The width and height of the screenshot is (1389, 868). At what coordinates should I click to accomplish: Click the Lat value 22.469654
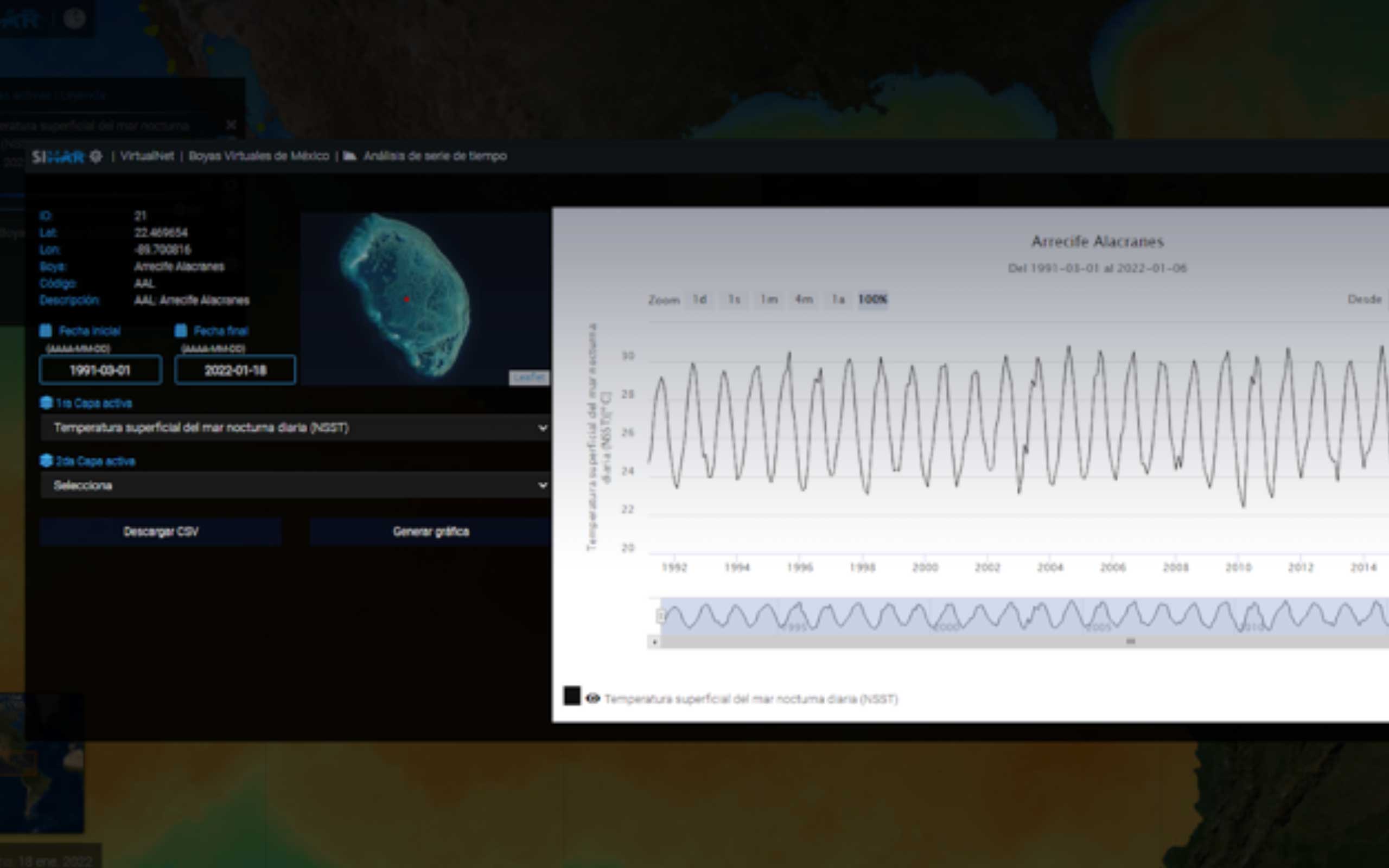[x=161, y=233]
